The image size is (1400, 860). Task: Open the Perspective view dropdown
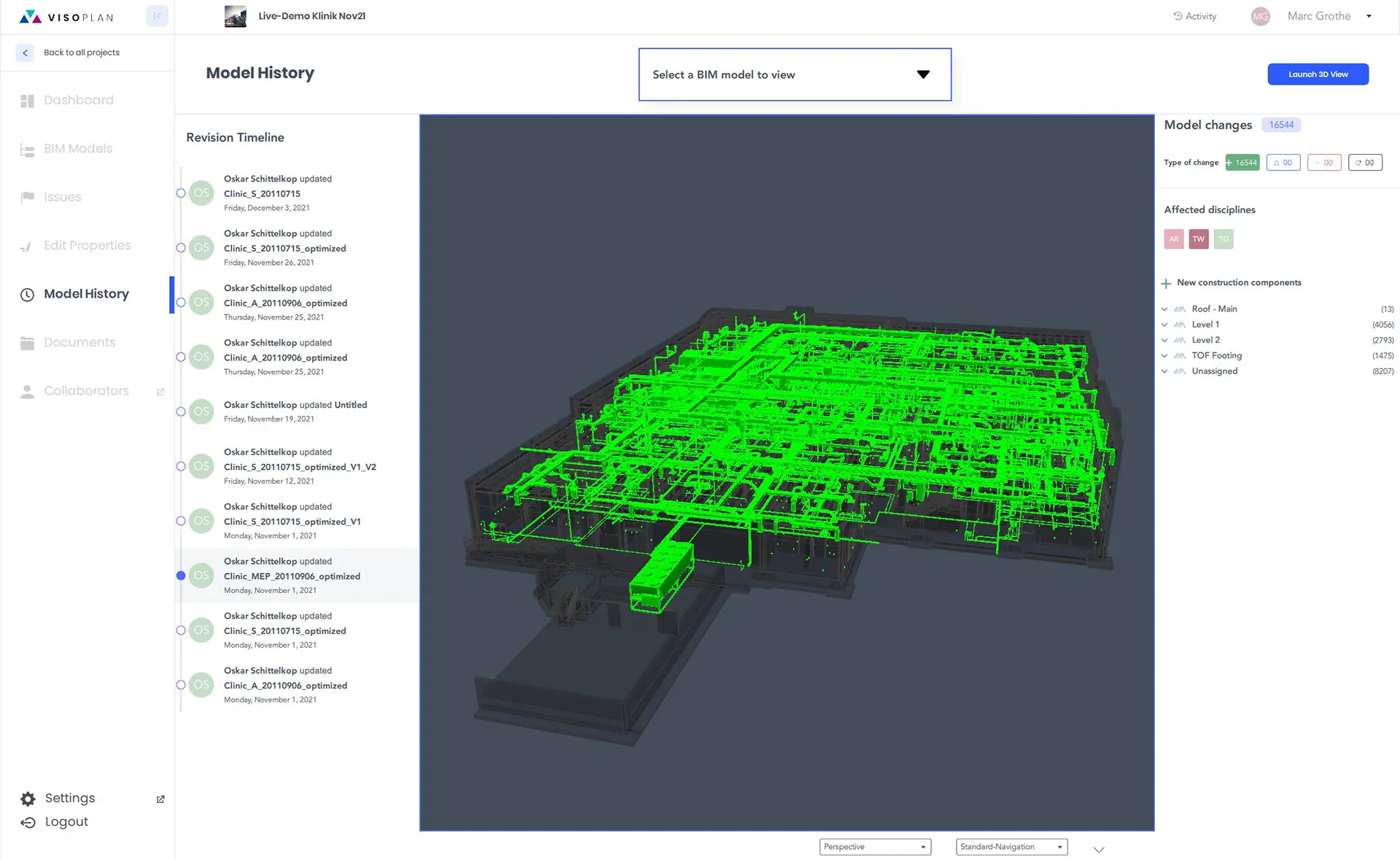pos(874,847)
